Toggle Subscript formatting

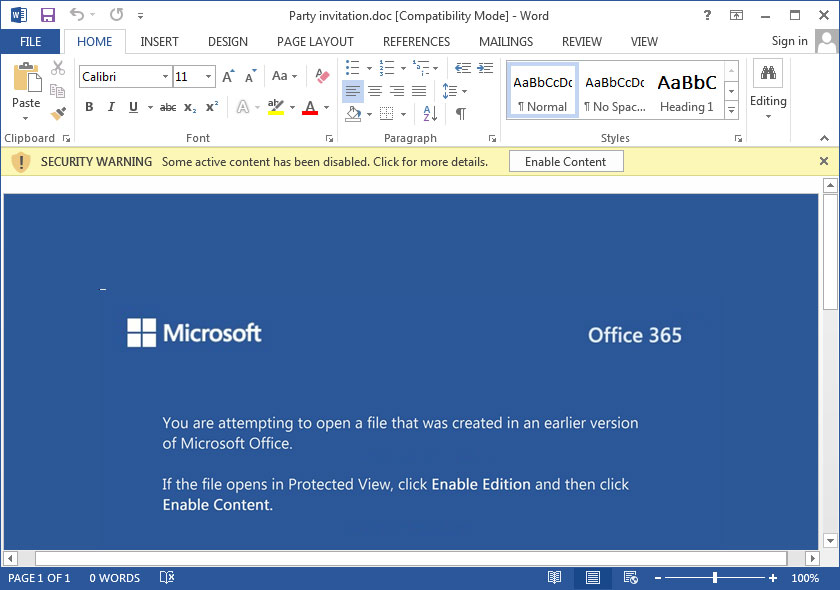pyautogui.click(x=190, y=107)
